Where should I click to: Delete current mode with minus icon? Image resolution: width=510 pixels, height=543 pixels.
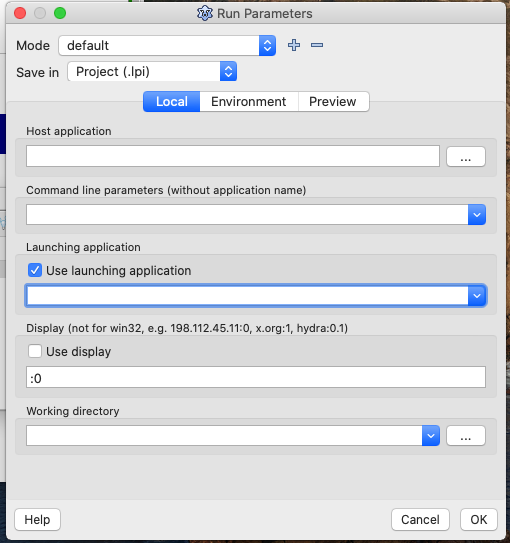click(x=317, y=45)
